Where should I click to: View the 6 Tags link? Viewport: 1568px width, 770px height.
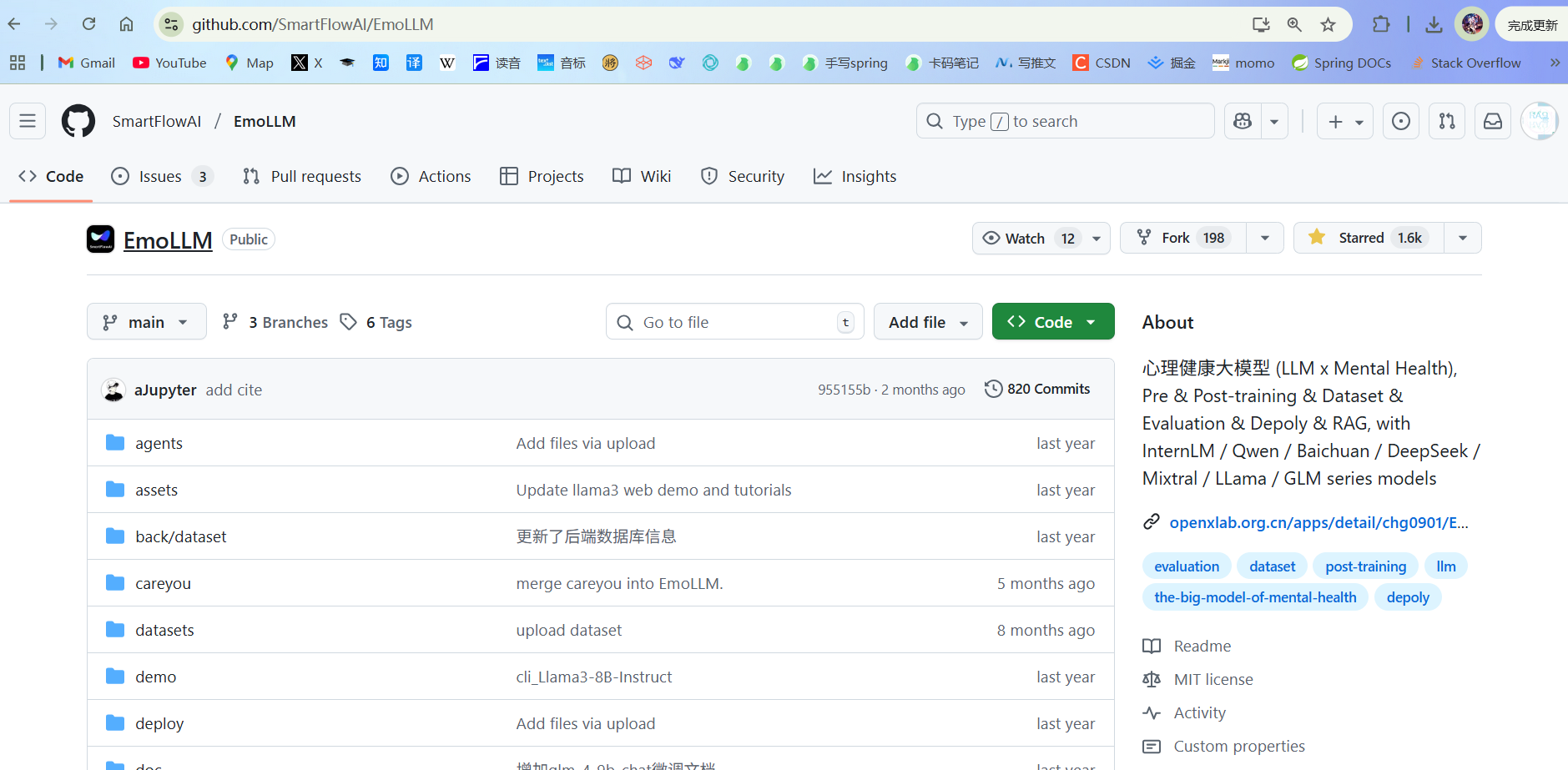point(376,322)
